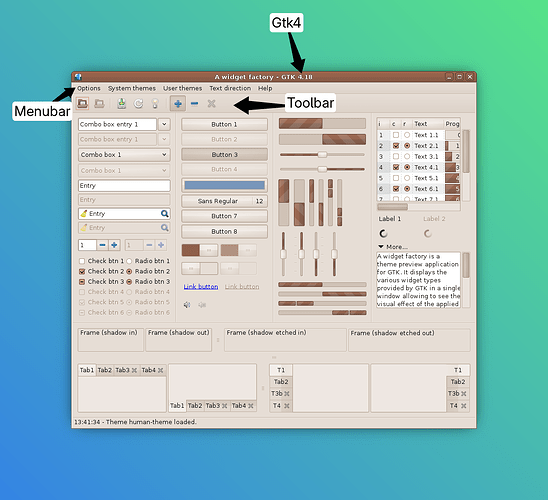Check the Check btn 1 checkbox
This screenshot has width=548, height=500.
point(82,261)
